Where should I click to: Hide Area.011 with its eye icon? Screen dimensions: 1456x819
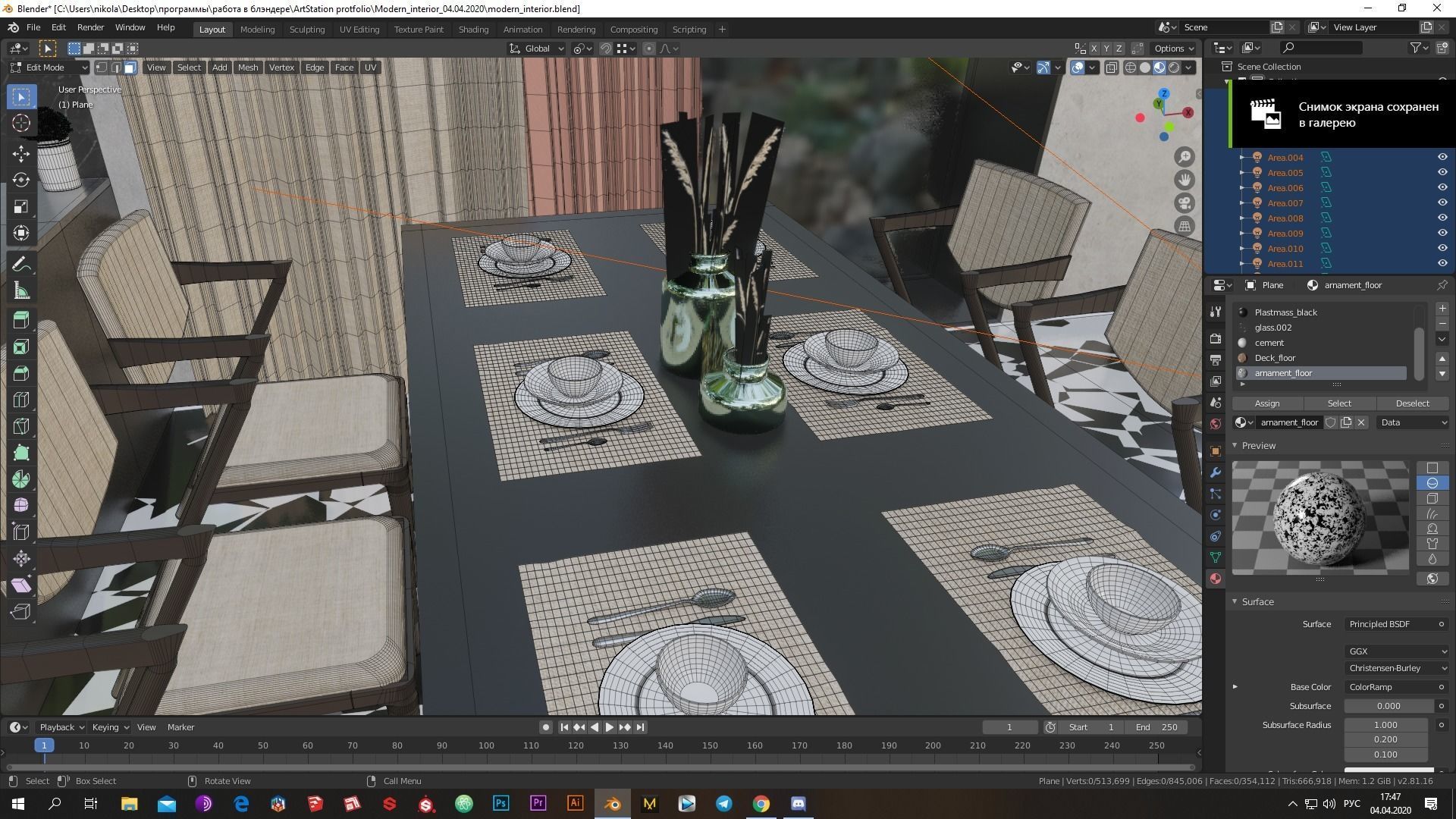[1442, 263]
